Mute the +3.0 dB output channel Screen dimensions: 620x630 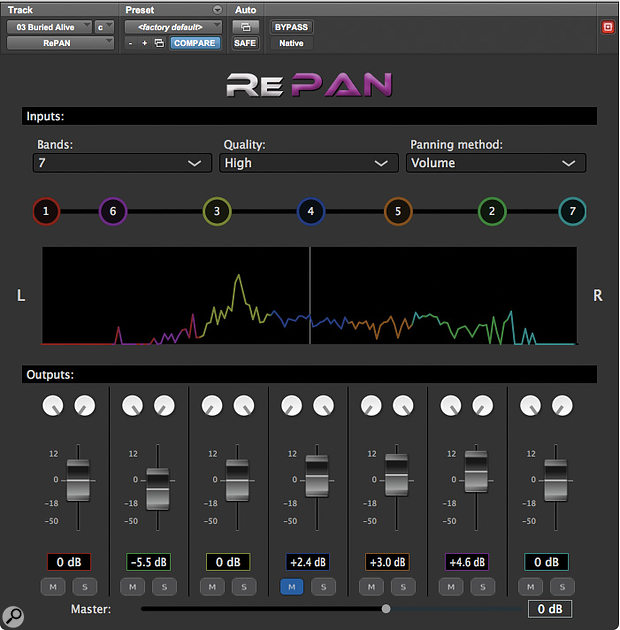coord(371,587)
